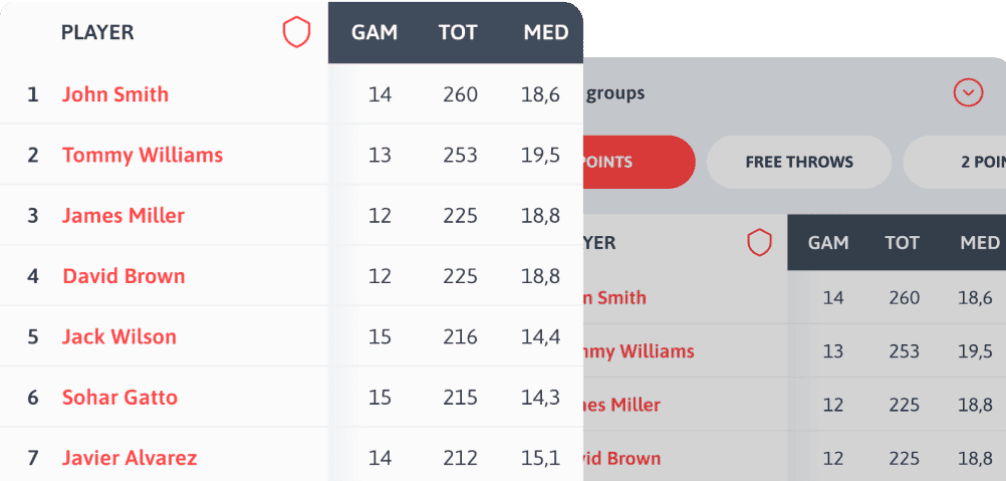Image resolution: width=1006 pixels, height=481 pixels.
Task: Open the John Smith player link
Action: (115, 94)
